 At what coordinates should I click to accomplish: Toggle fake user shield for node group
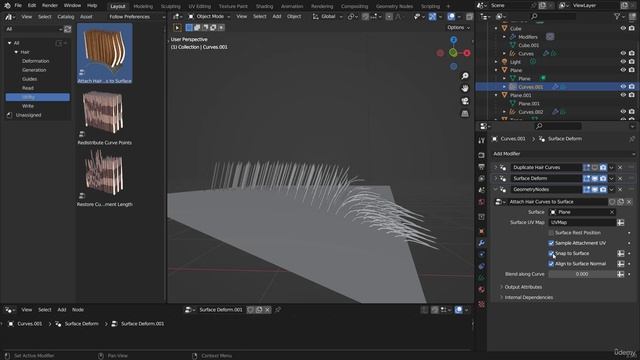pyautogui.click(x=612, y=202)
